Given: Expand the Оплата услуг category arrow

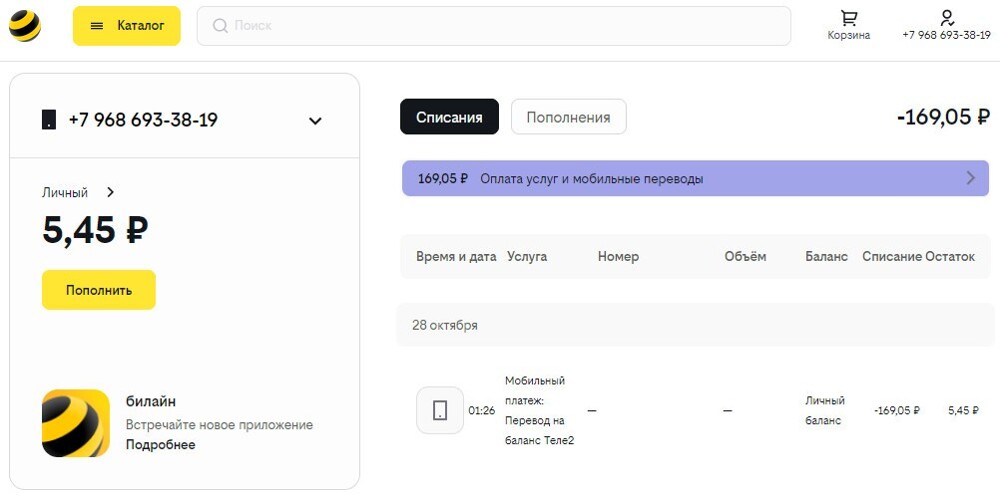Looking at the screenshot, I should (970, 179).
